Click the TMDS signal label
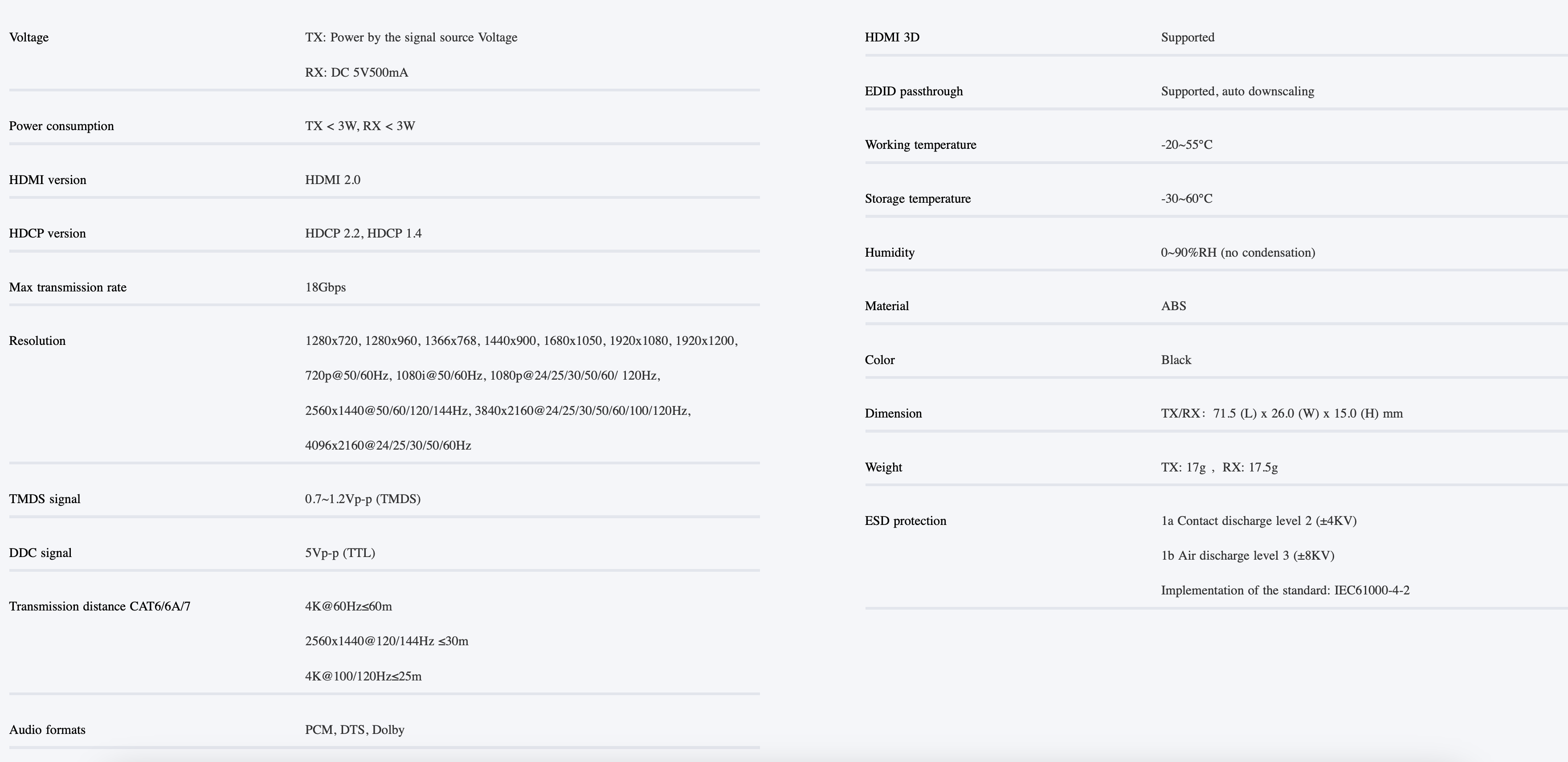 point(45,499)
